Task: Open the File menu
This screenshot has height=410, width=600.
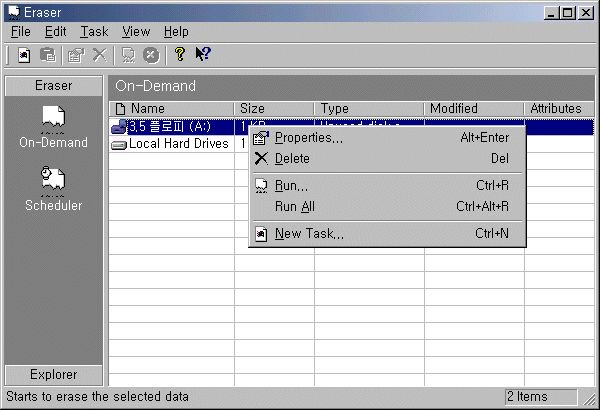Action: click(21, 32)
